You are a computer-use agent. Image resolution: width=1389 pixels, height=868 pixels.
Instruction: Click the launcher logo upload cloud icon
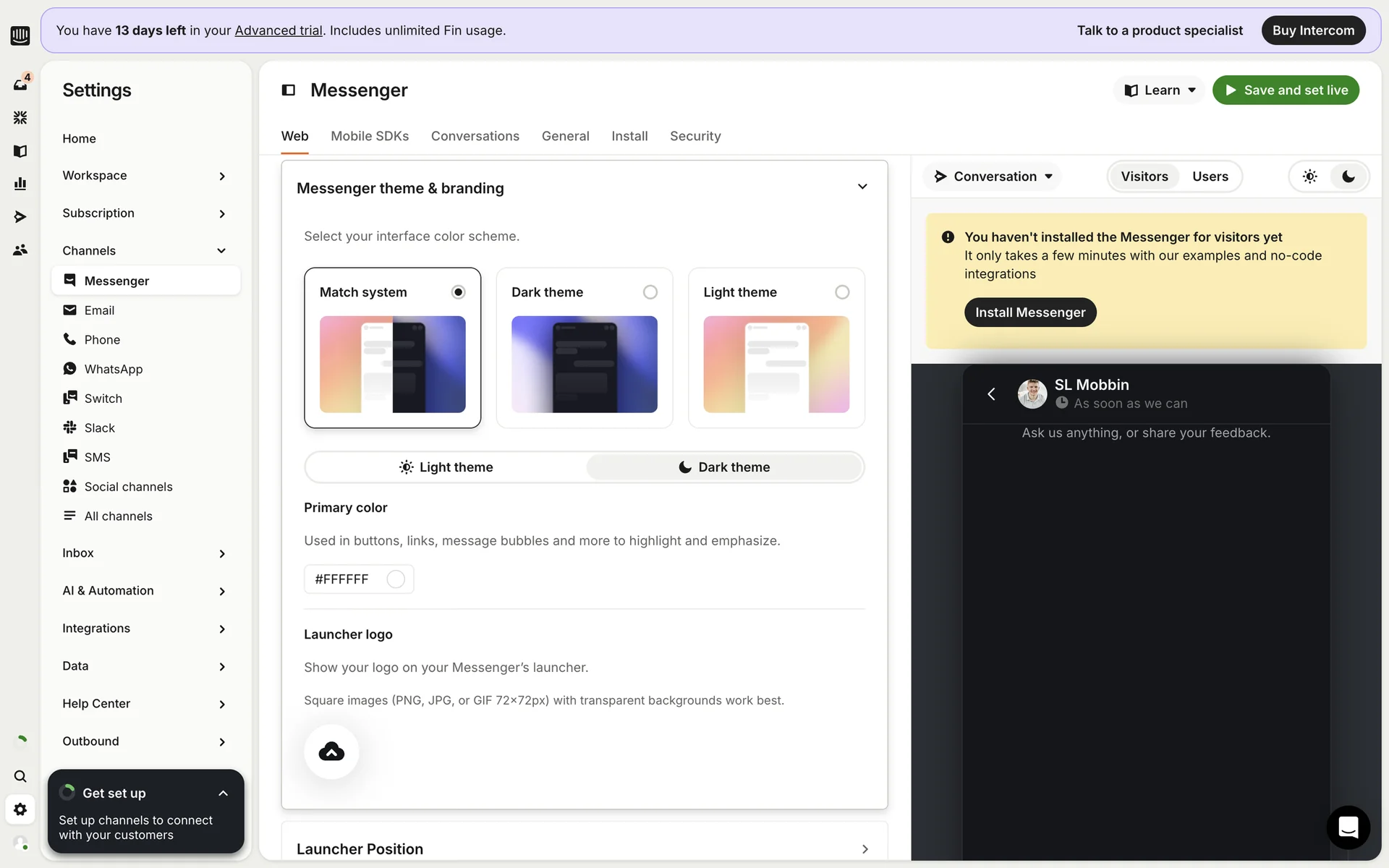tap(331, 752)
